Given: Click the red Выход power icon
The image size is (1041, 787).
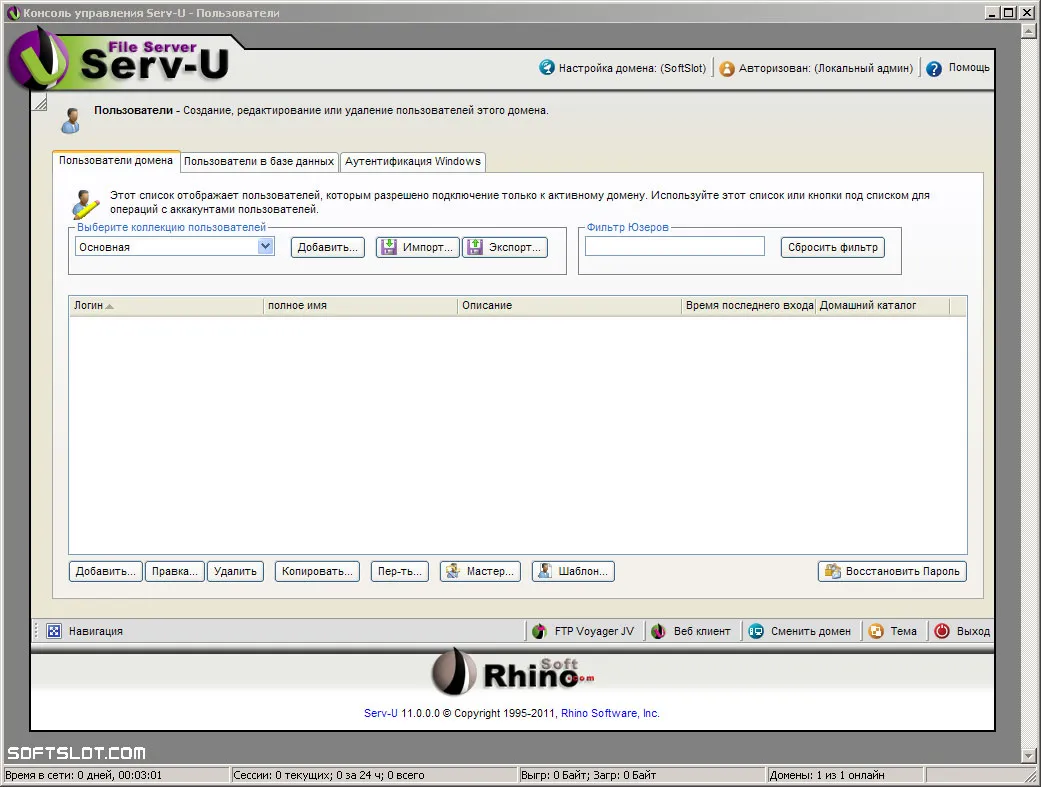Looking at the screenshot, I should [x=942, y=631].
